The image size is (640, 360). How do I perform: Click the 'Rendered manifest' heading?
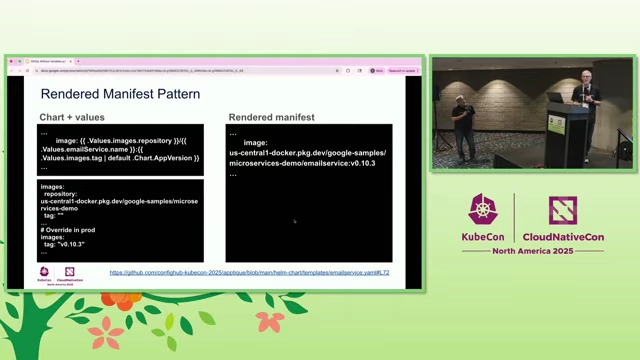tap(271, 117)
